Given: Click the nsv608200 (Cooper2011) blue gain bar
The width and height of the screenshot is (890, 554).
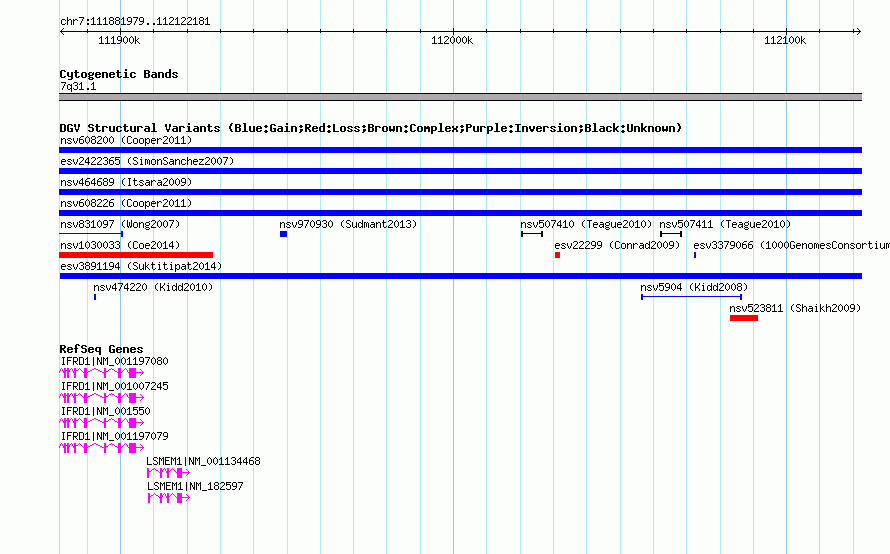Looking at the screenshot, I should pos(460,150).
